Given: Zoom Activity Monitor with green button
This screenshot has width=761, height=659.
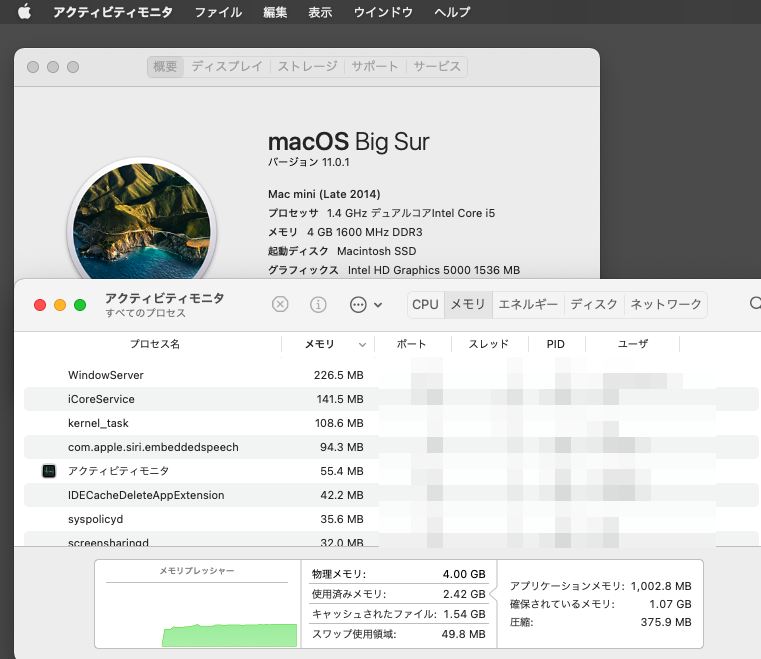Looking at the screenshot, I should click(x=80, y=305).
